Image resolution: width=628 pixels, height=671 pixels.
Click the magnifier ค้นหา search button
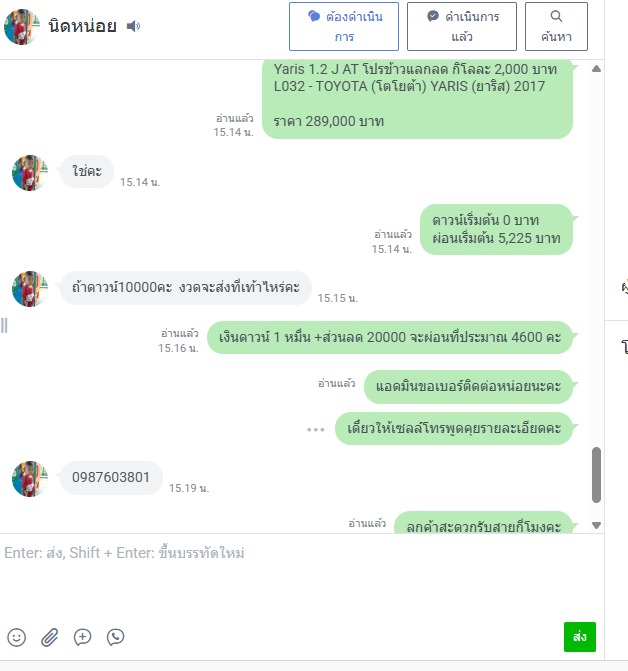556,27
